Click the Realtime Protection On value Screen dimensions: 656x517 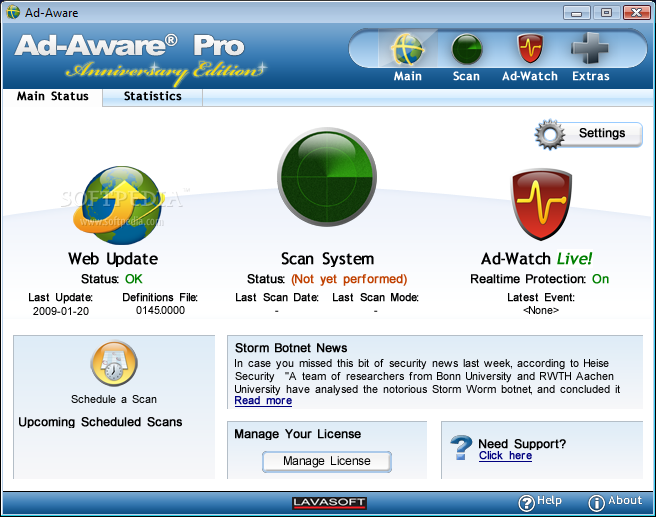pos(600,279)
